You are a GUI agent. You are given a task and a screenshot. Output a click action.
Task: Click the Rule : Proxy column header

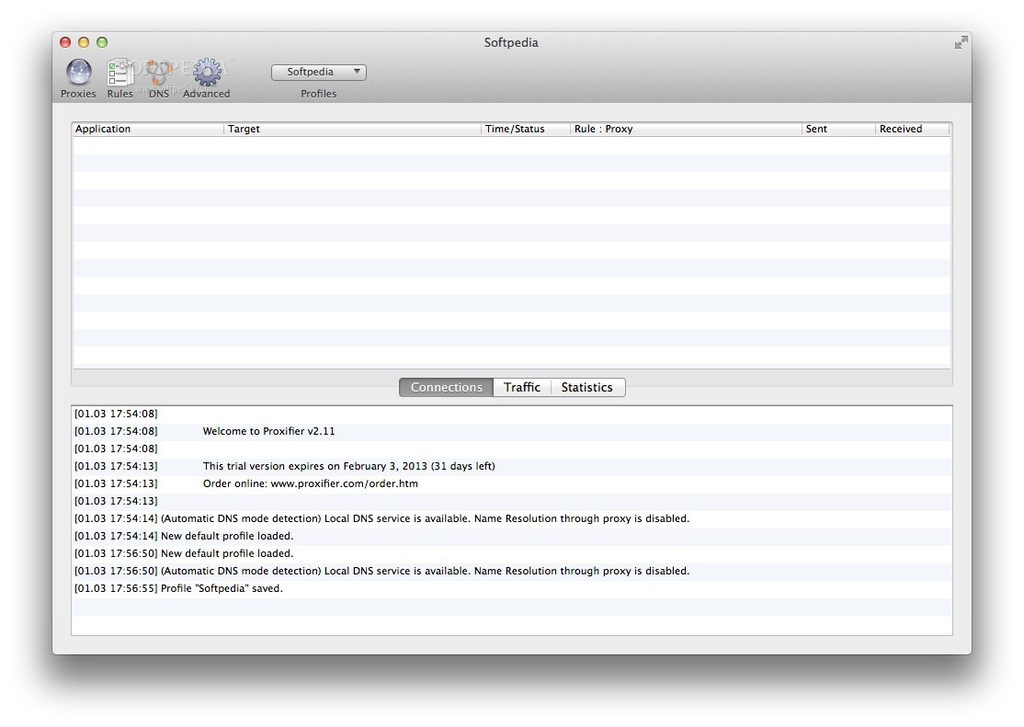pyautogui.click(x=685, y=129)
